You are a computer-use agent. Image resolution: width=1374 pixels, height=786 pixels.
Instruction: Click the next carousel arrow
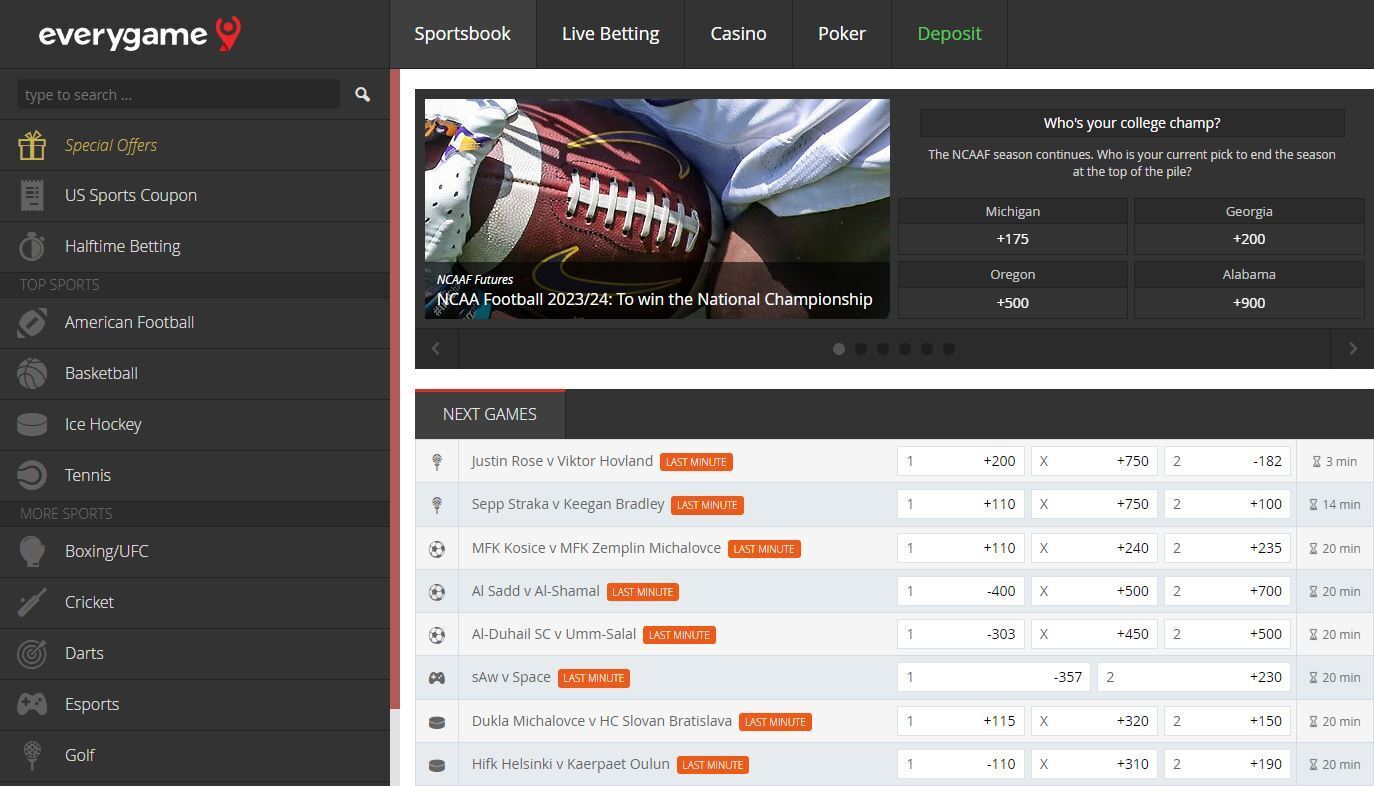click(1351, 348)
